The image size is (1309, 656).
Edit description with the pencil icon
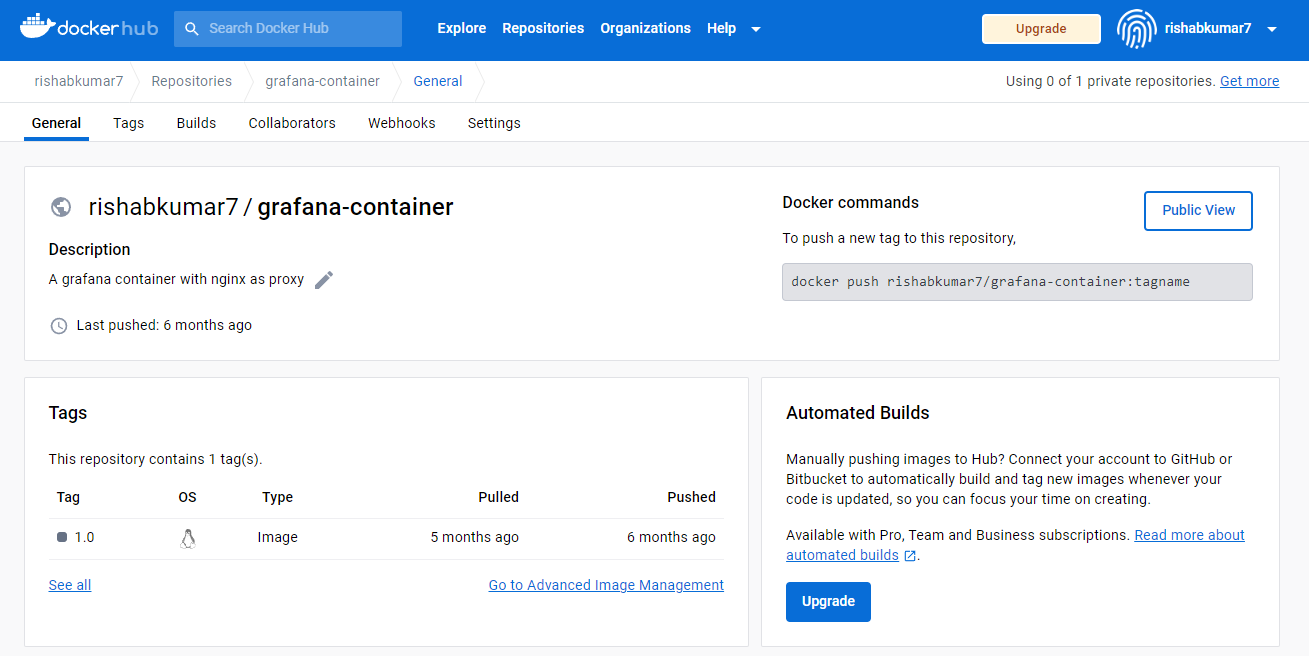pos(324,280)
